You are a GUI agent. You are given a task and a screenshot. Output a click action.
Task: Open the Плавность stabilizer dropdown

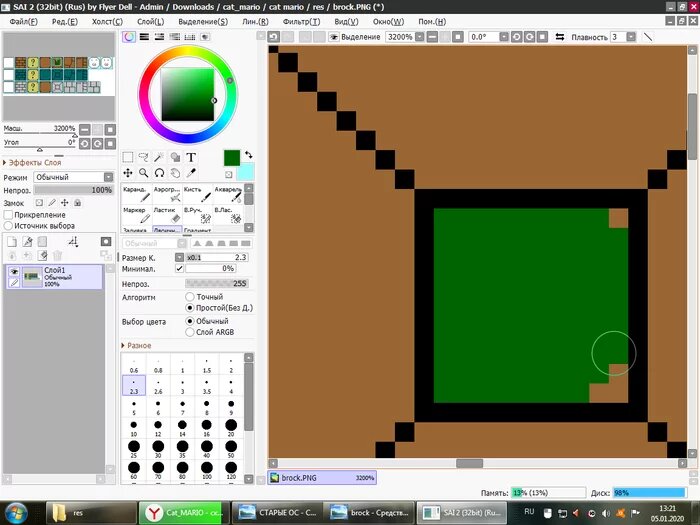coord(631,37)
